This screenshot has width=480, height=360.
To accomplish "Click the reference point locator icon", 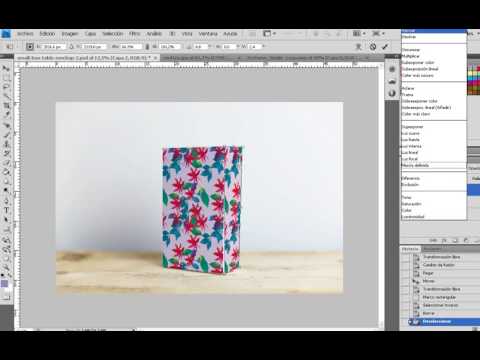I will coord(30,47).
